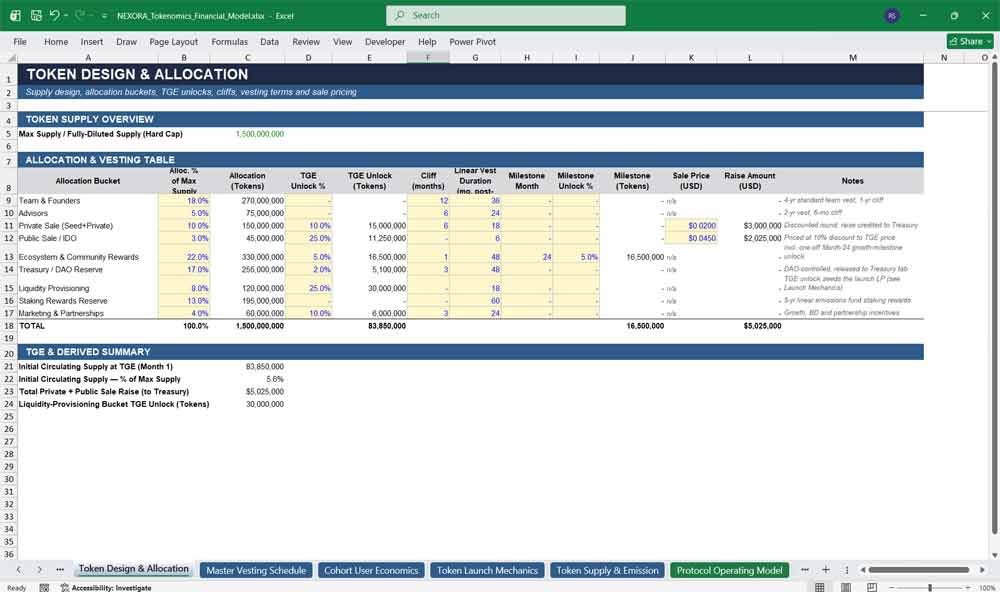Open the Page Layout ribbon tab
1000x592 pixels.
(x=173, y=41)
